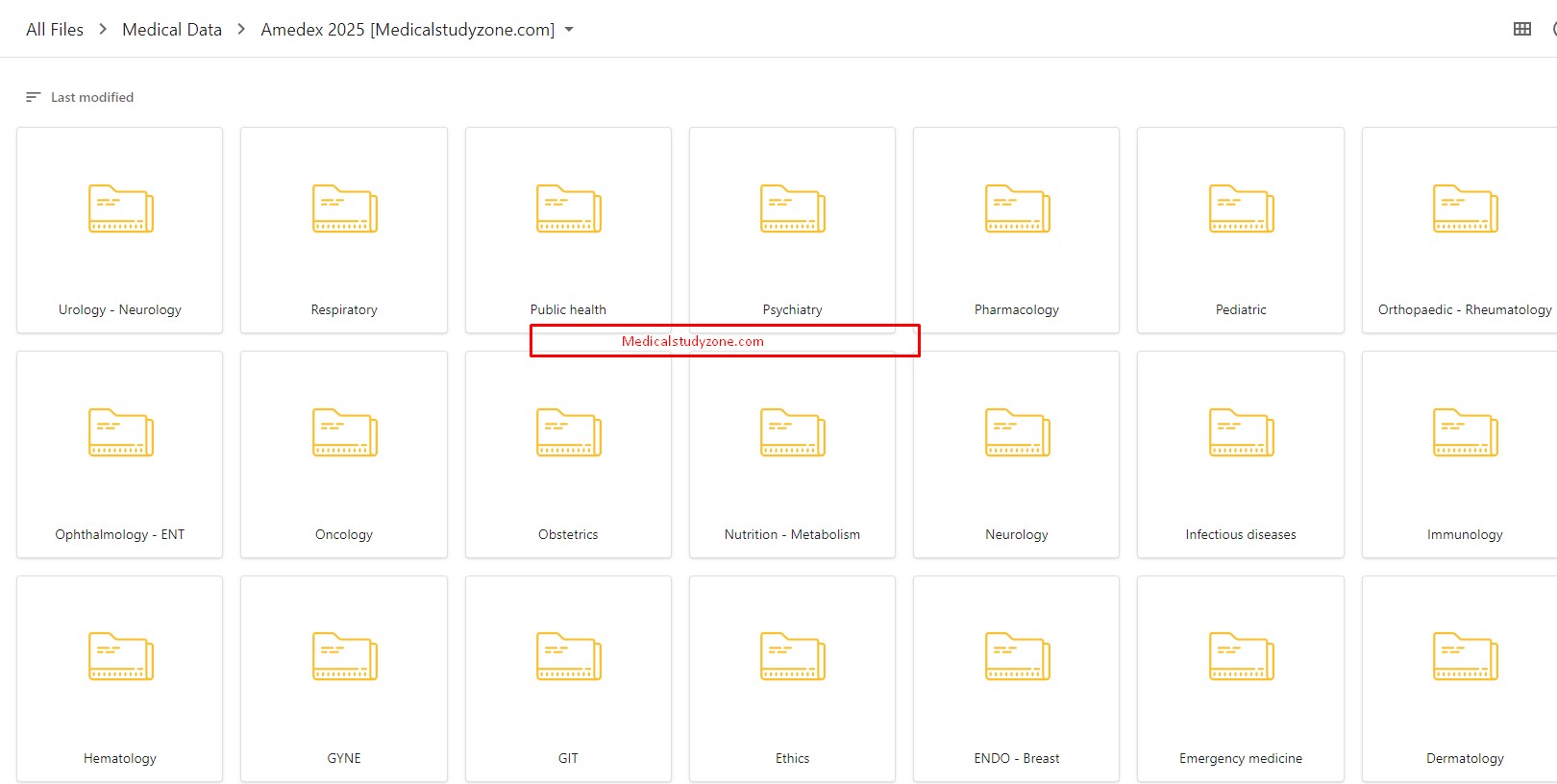Open the Dermatology folder icon
Screen dimensions: 1557x784
click(x=1465, y=656)
